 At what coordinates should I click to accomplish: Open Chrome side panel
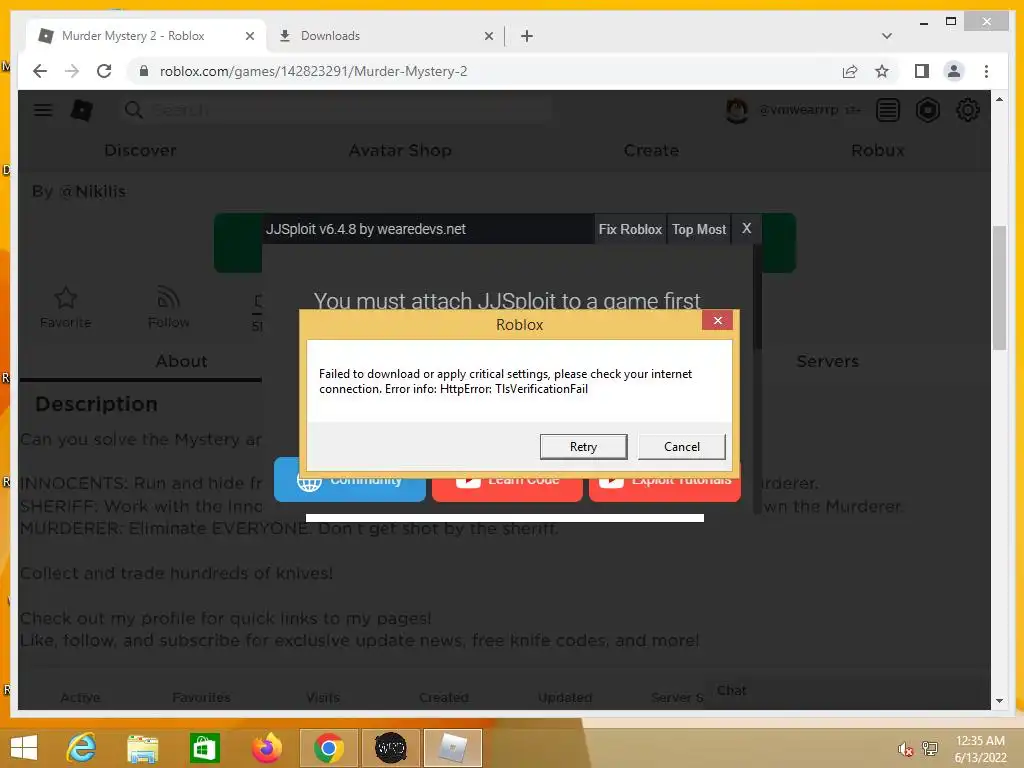[921, 71]
